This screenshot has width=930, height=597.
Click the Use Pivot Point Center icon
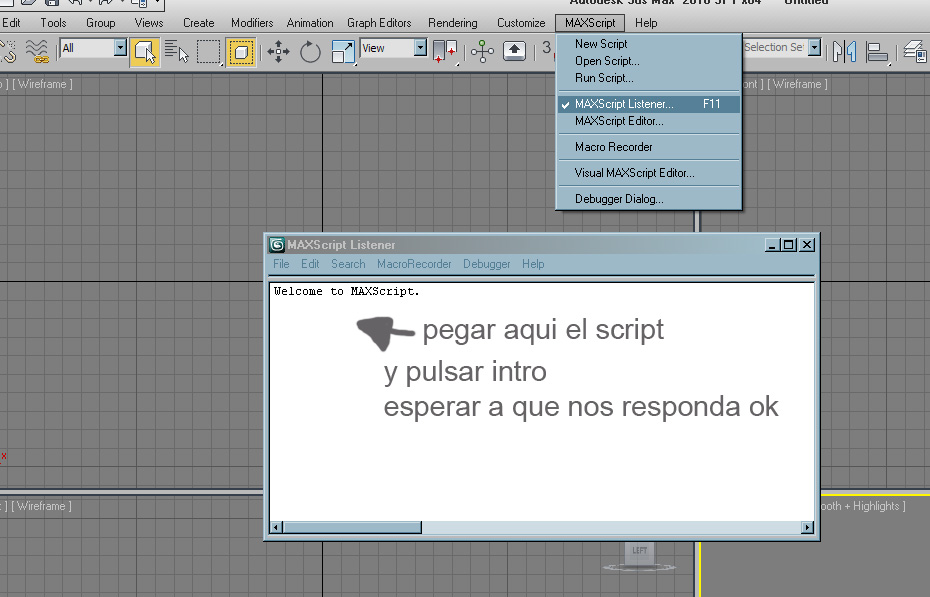pyautogui.click(x=445, y=52)
